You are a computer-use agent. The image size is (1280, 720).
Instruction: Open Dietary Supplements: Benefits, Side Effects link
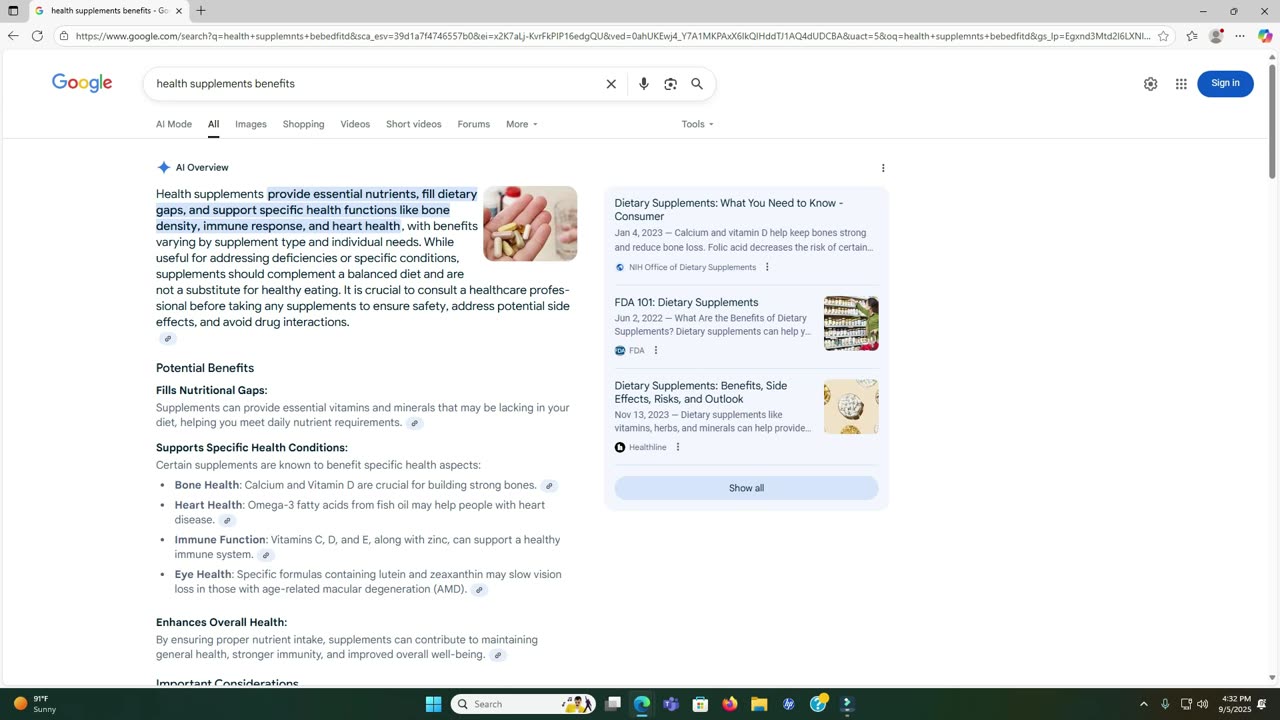pos(700,392)
